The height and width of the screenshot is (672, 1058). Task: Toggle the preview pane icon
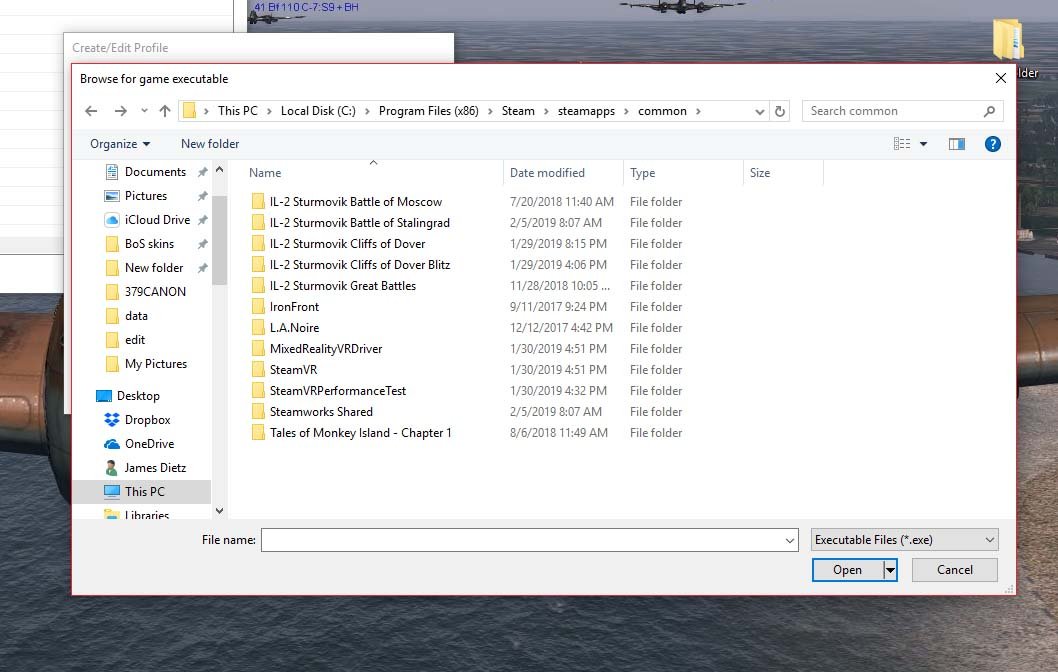[x=956, y=144]
